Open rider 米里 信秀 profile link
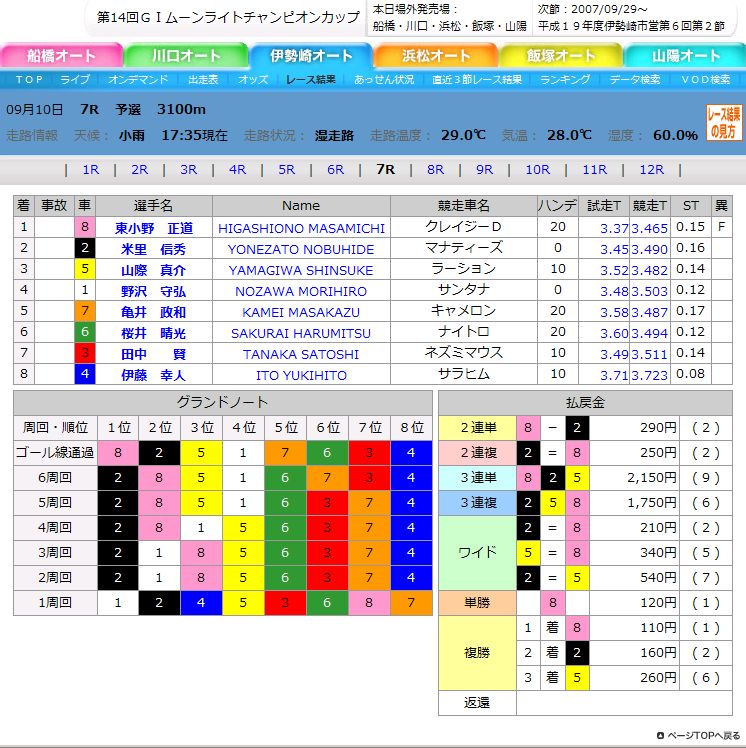 coord(154,249)
